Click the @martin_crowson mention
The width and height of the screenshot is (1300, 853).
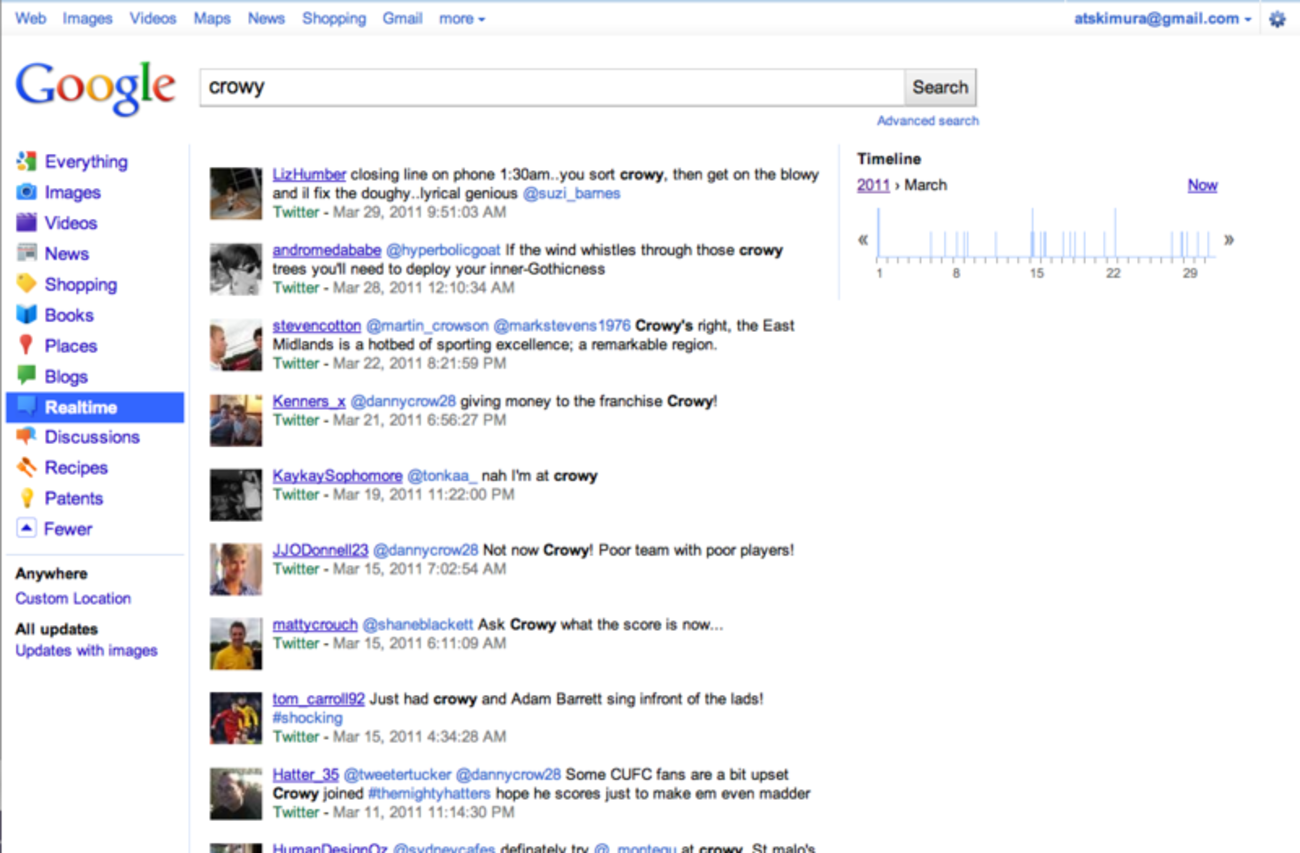(427, 325)
